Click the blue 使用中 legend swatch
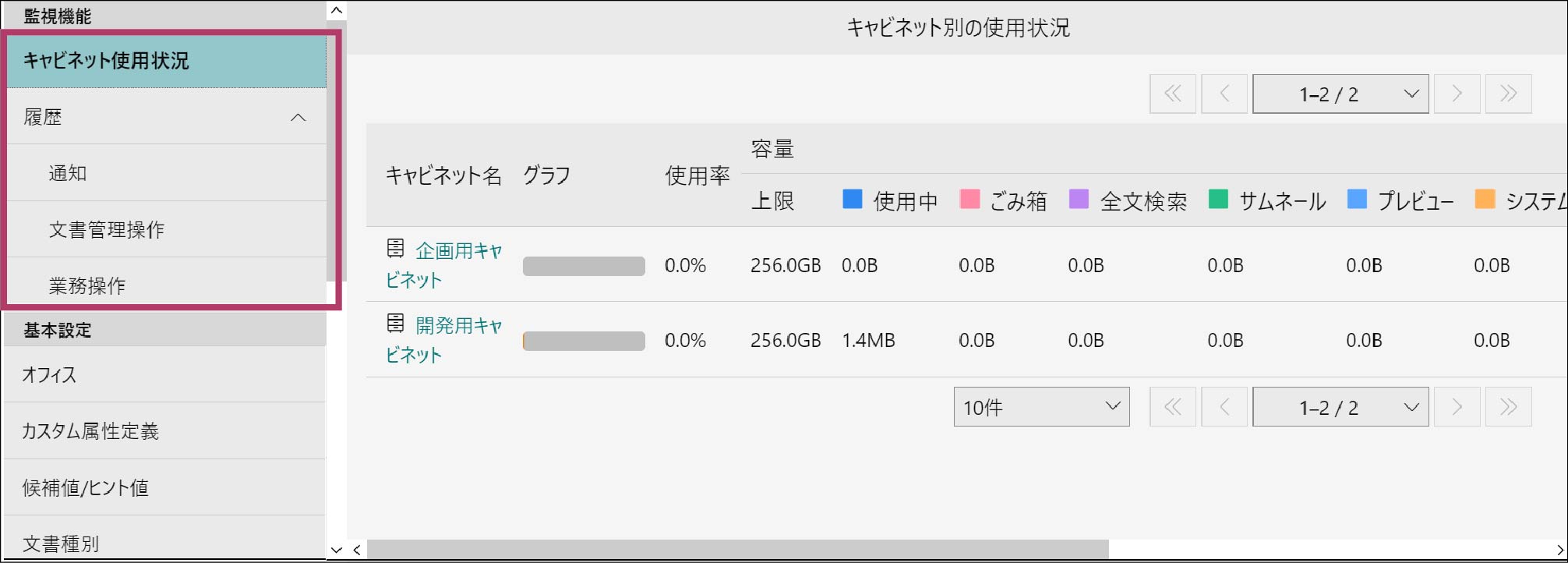Screen dimensions: 1568x563 [x=853, y=200]
